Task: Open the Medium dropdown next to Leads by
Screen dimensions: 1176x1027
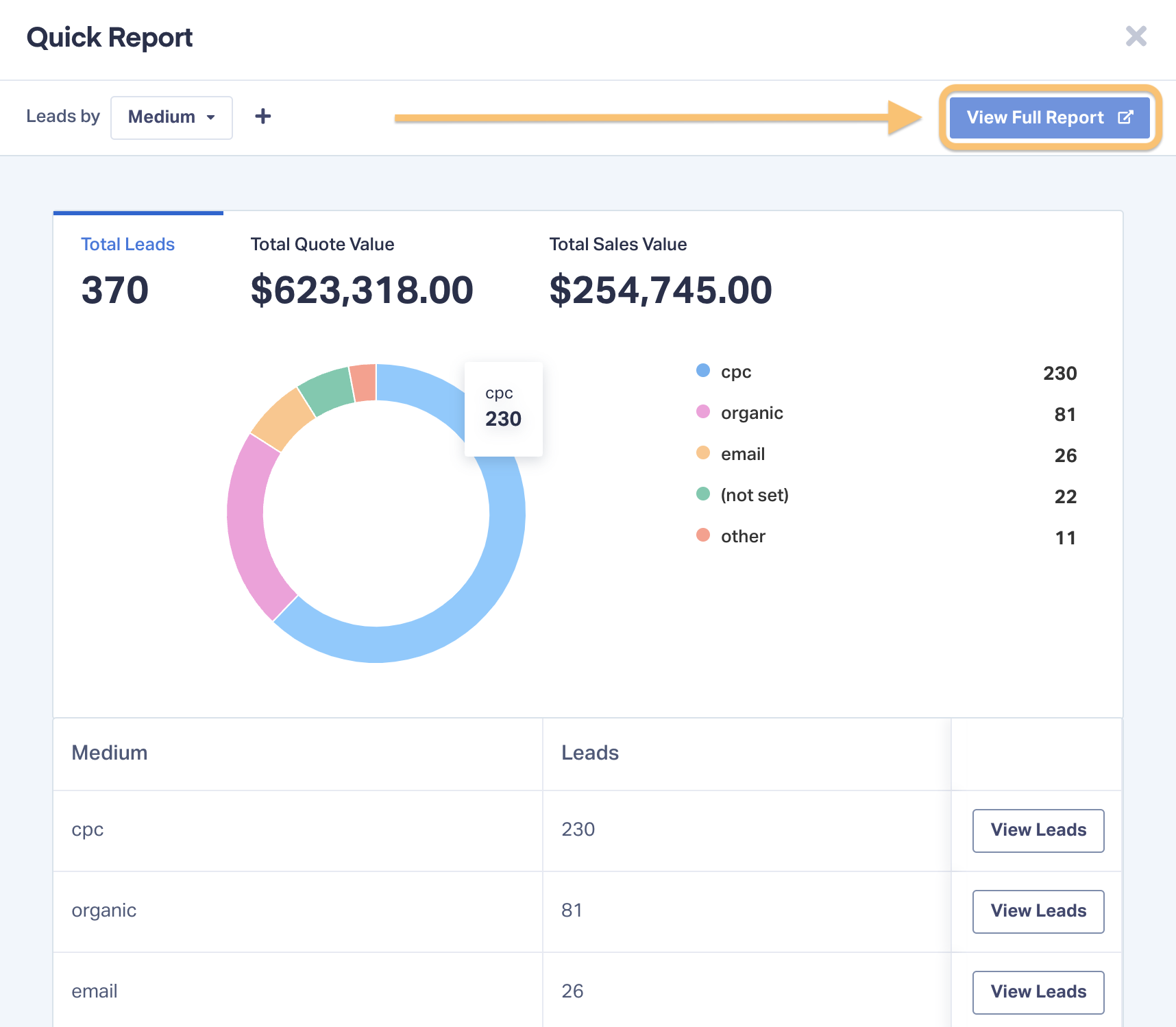Action: (x=171, y=117)
